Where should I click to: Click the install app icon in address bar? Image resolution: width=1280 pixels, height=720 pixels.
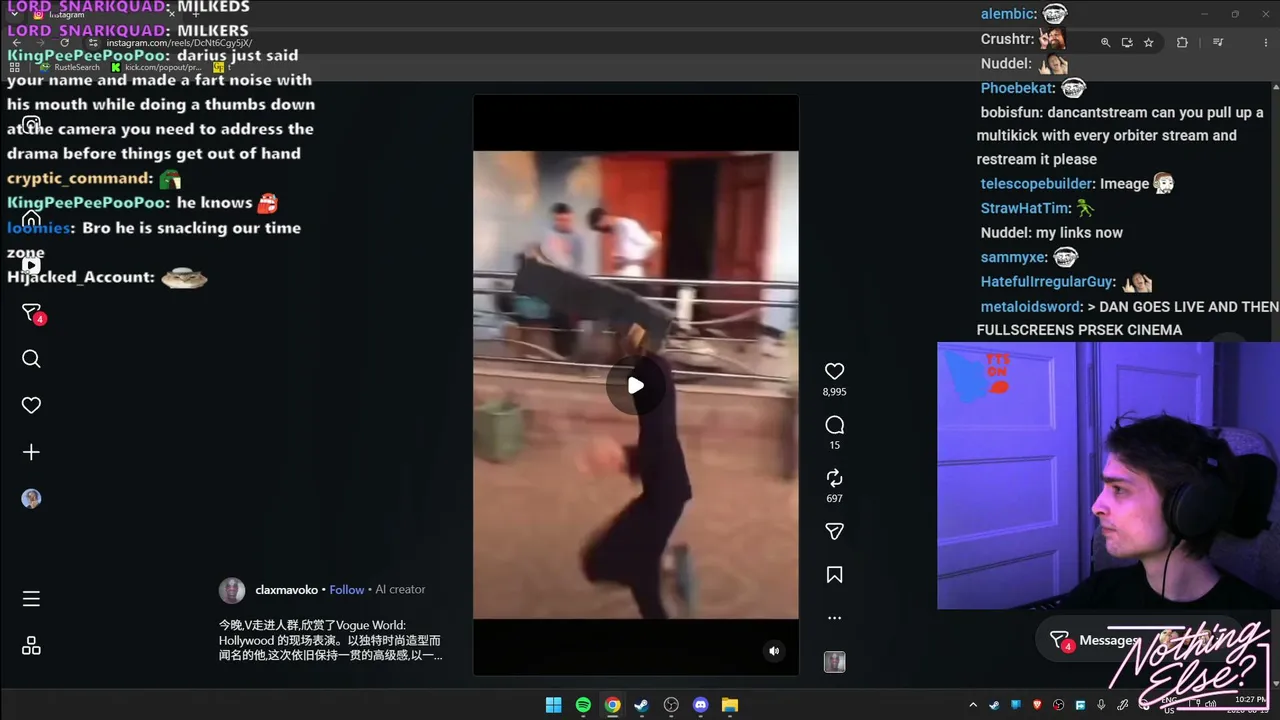point(1127,43)
